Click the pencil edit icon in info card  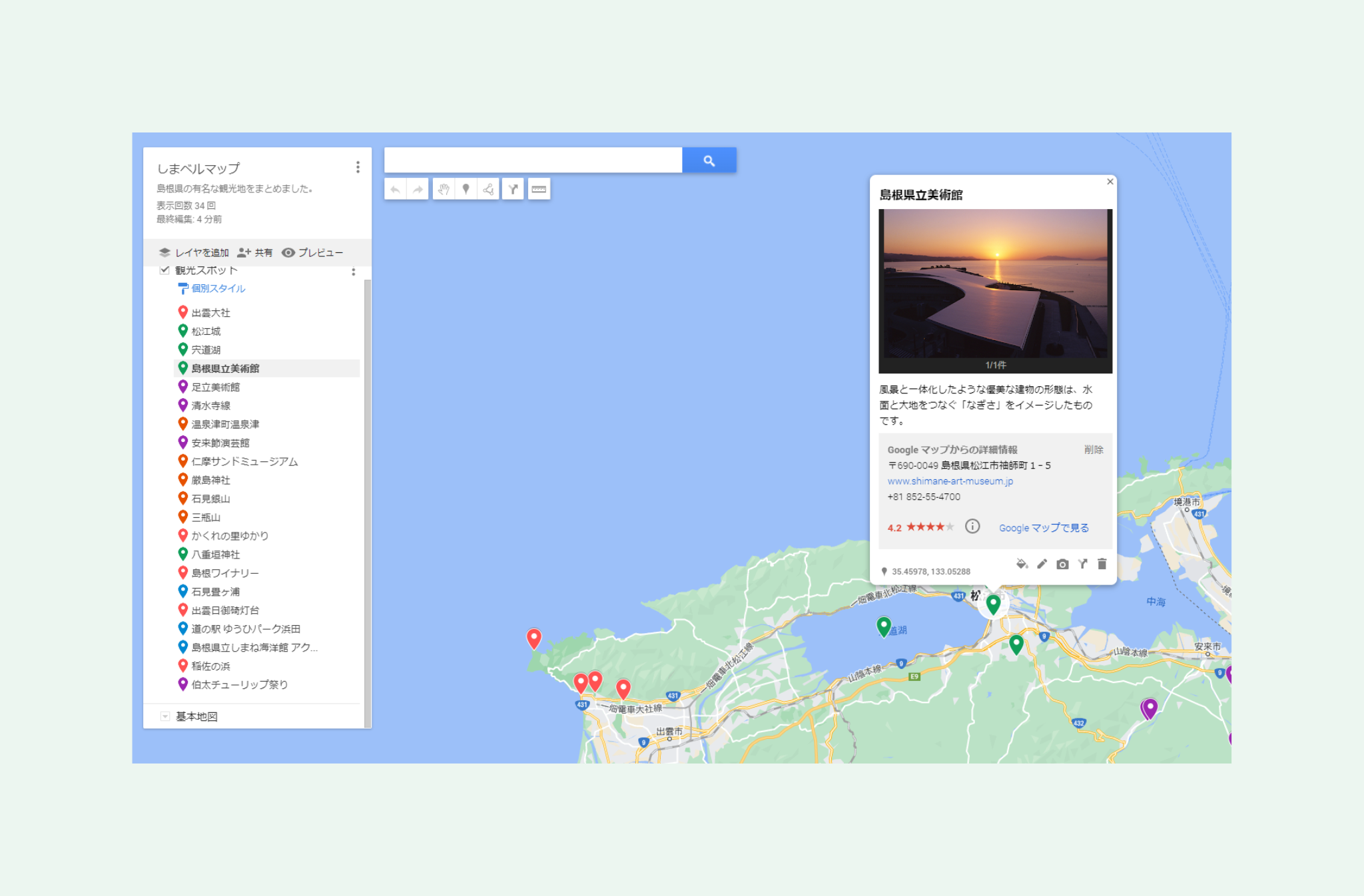1042,564
